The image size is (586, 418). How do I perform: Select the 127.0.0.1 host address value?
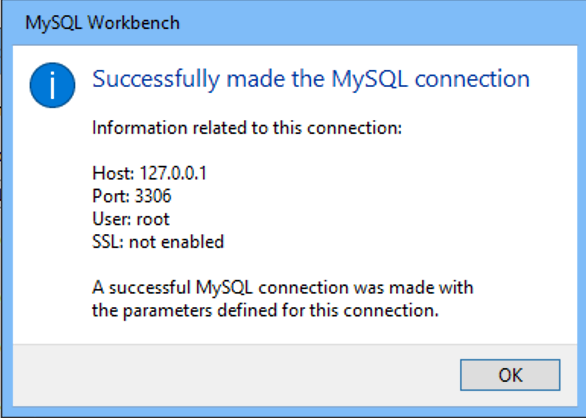point(173,173)
